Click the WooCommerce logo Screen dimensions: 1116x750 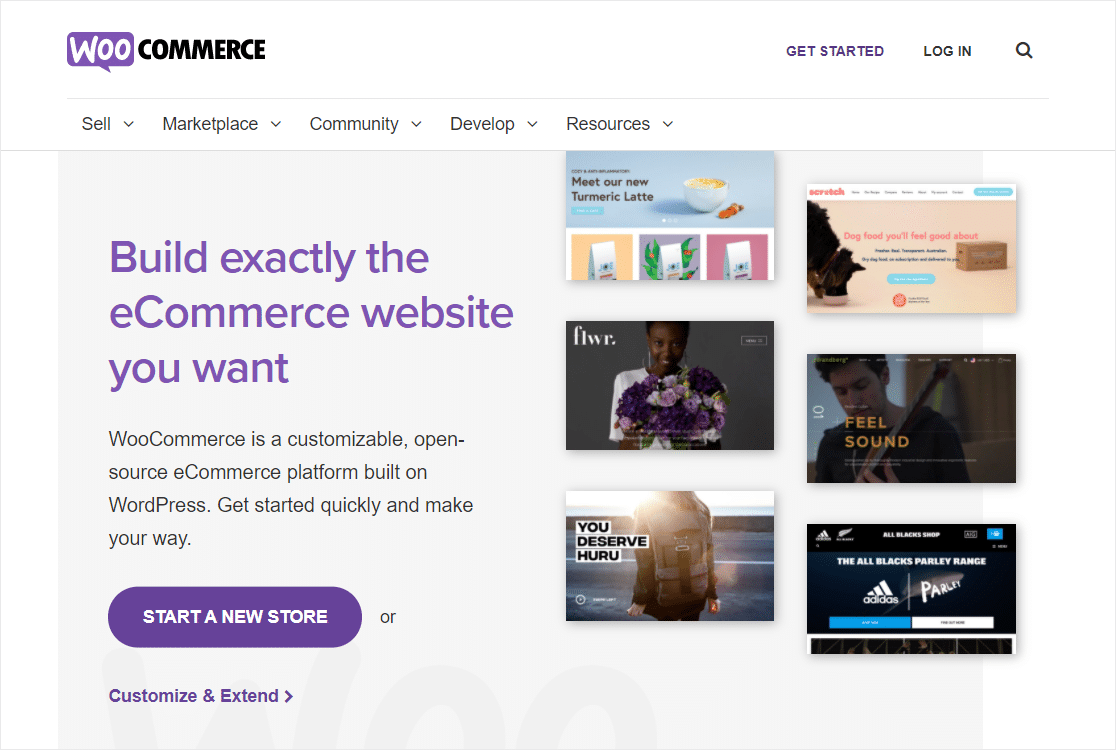pos(166,50)
